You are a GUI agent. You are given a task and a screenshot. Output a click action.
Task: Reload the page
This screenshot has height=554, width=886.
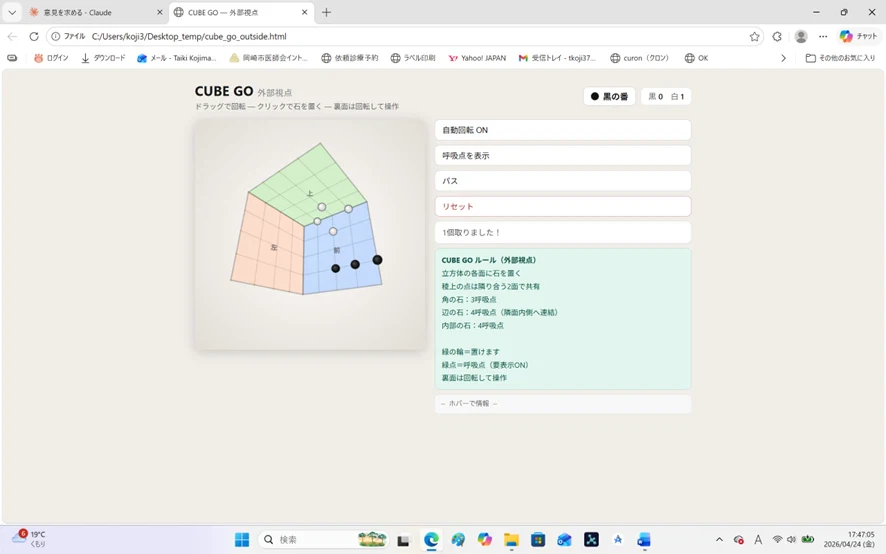pos(34,36)
